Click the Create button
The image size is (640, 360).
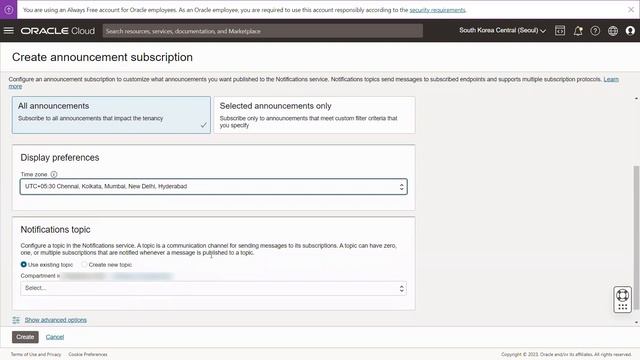(x=25, y=337)
